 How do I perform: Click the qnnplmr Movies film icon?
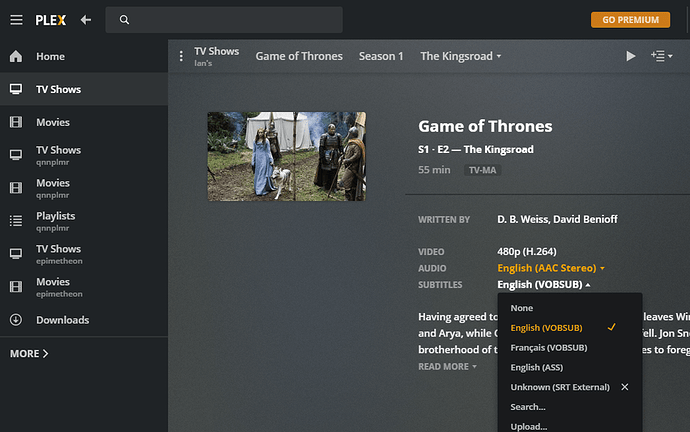[16, 188]
